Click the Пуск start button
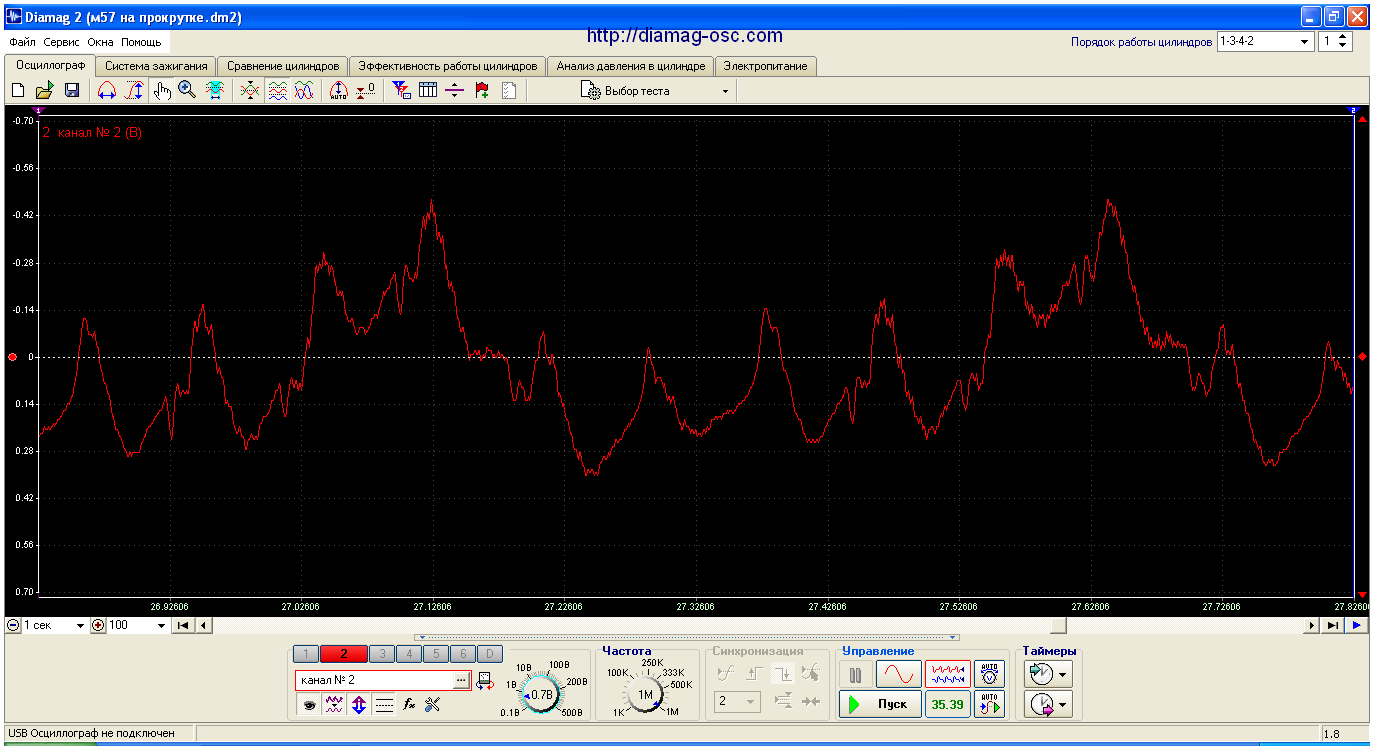Image resolution: width=1374 pixels, height=746 pixels. pos(879,704)
